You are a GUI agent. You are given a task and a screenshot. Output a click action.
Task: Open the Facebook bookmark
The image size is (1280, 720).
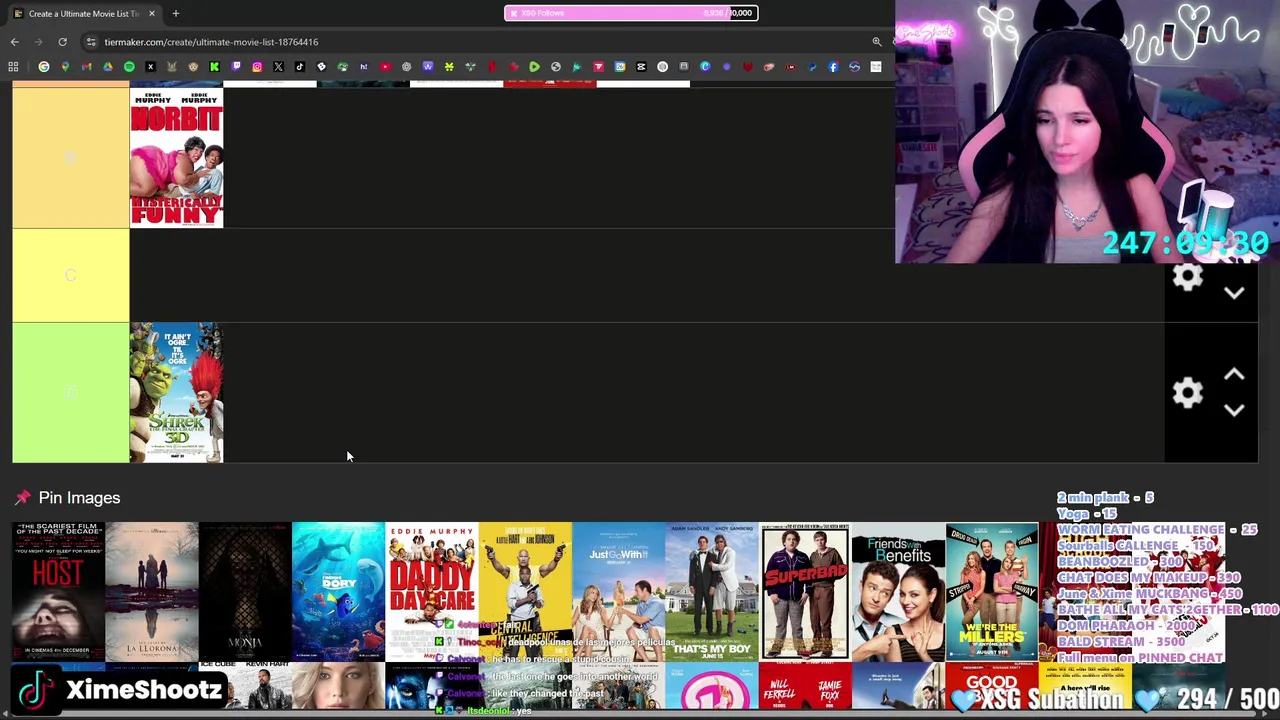(x=833, y=67)
